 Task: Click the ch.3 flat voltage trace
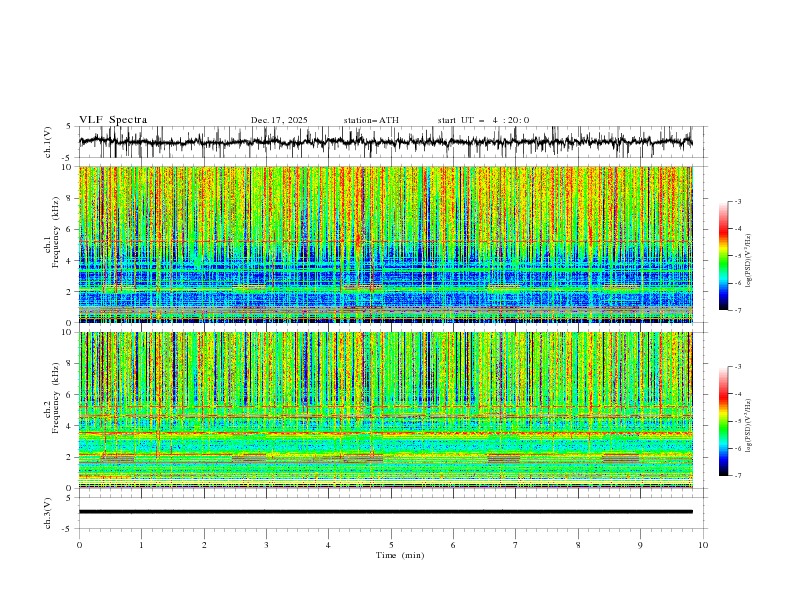tap(385, 512)
